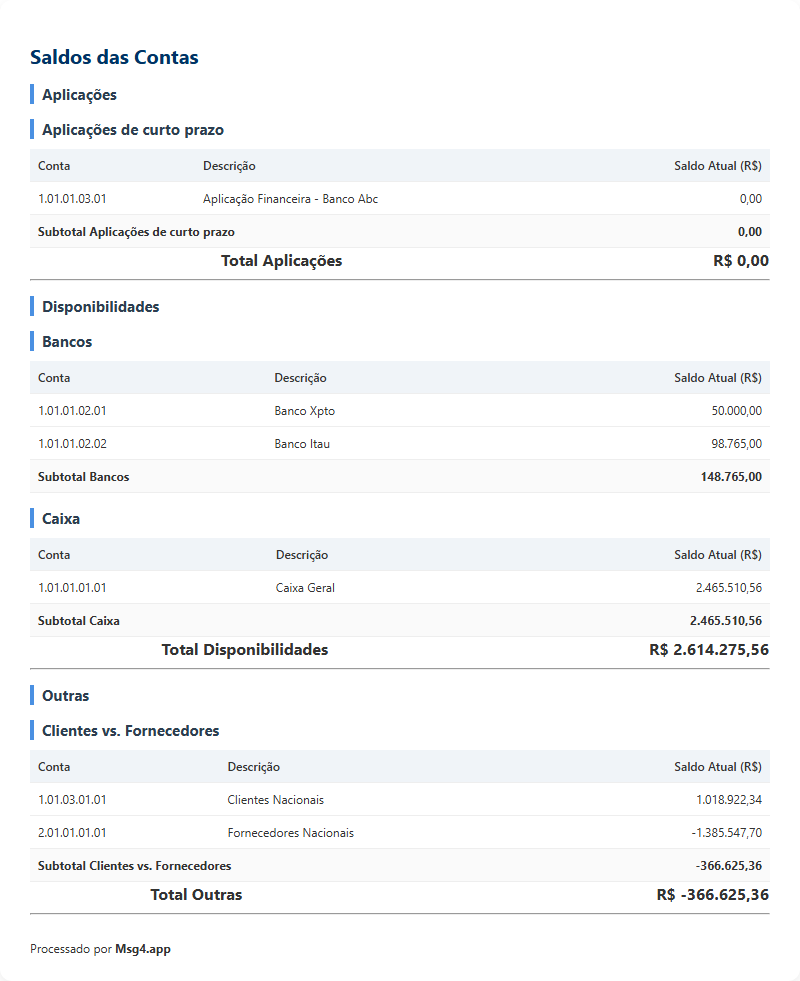Select the R$ 2.614.275,56 total amount
This screenshot has height=981, width=800.
tap(709, 650)
